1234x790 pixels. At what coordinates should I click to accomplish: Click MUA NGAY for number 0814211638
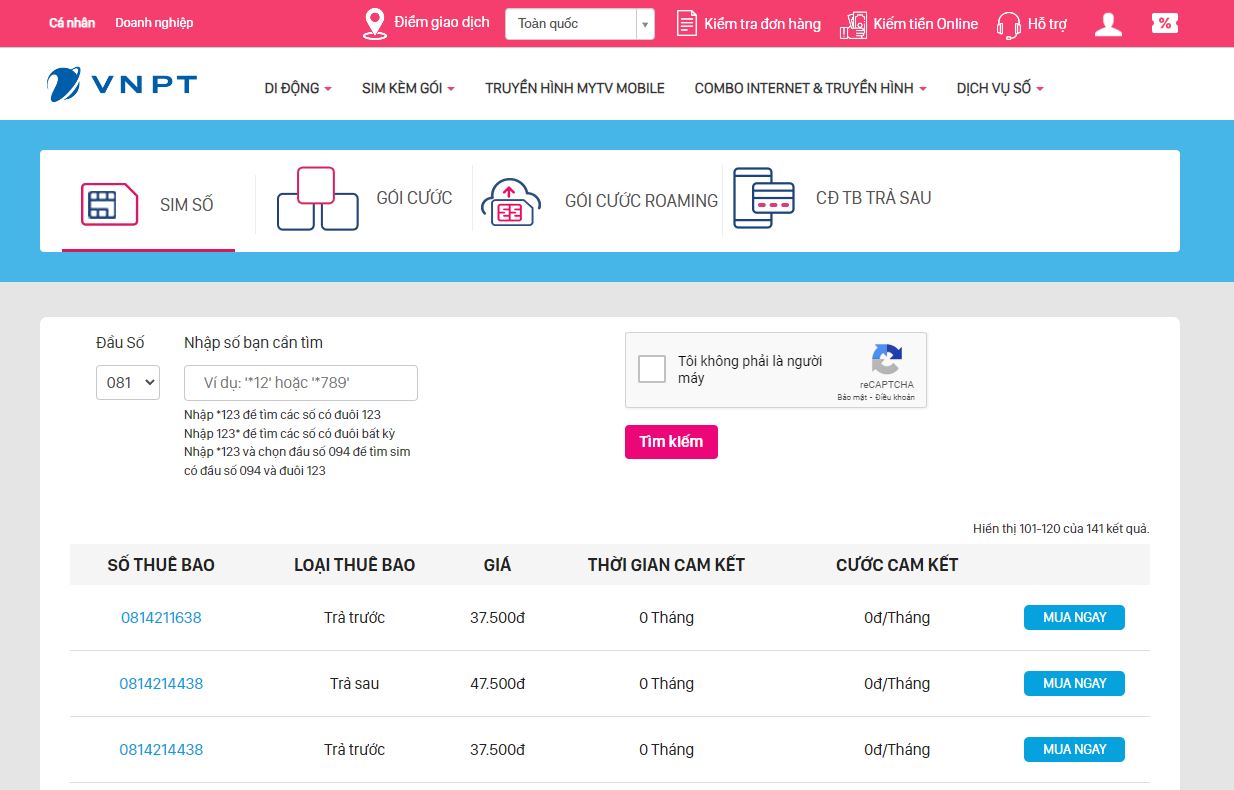1073,618
